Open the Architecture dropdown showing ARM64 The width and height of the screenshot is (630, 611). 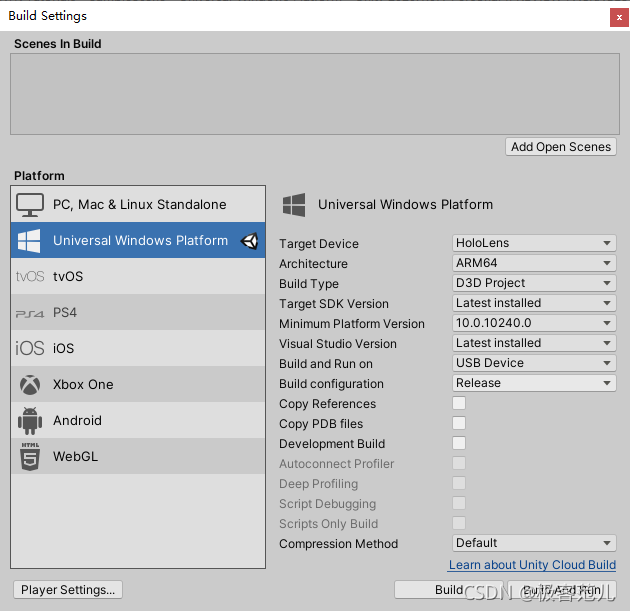pyautogui.click(x=534, y=263)
